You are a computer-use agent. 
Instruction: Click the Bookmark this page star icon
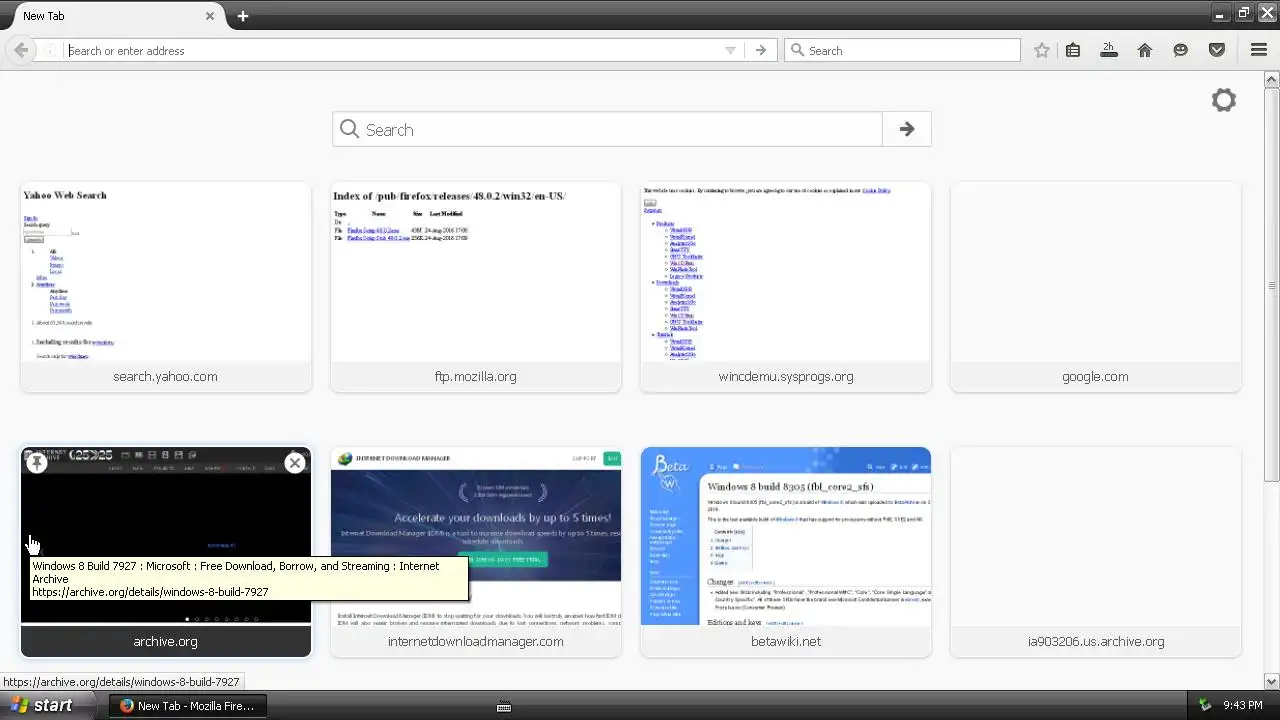[x=1042, y=50]
